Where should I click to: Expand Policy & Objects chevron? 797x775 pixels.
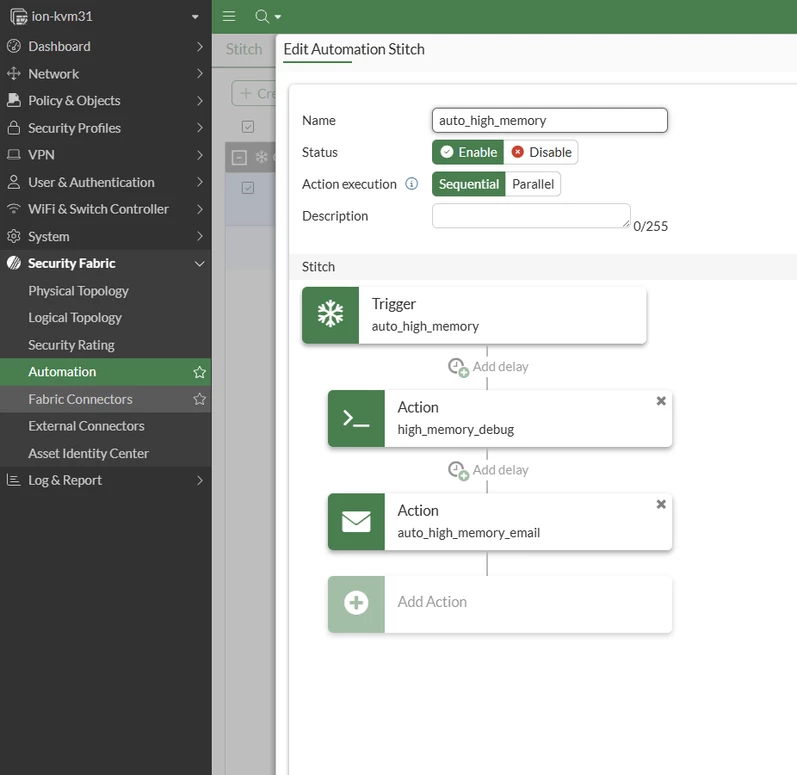coord(200,101)
